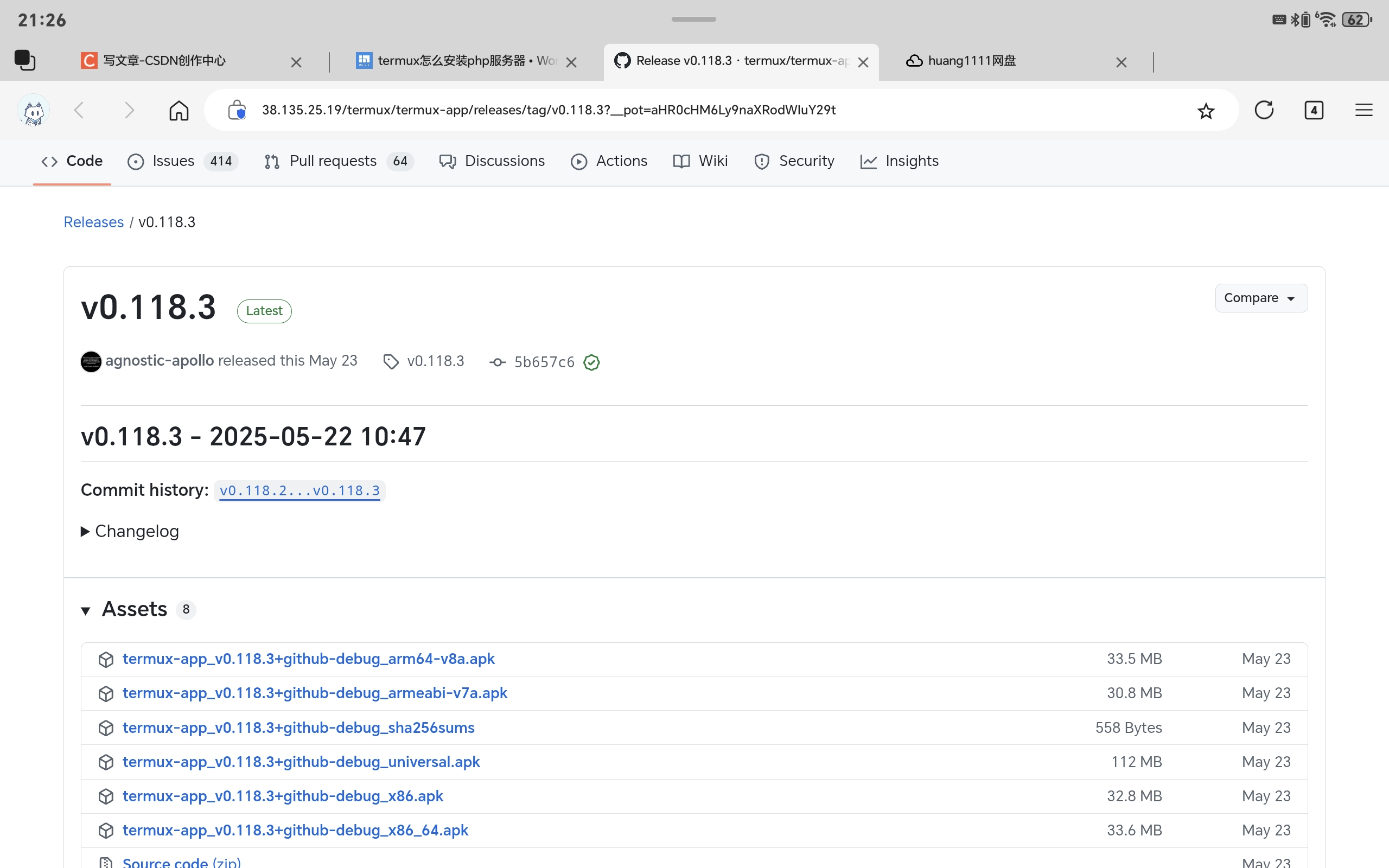Open the tab switcher showing 4 tabs
Screen dimensions: 1389x868
point(1313,110)
